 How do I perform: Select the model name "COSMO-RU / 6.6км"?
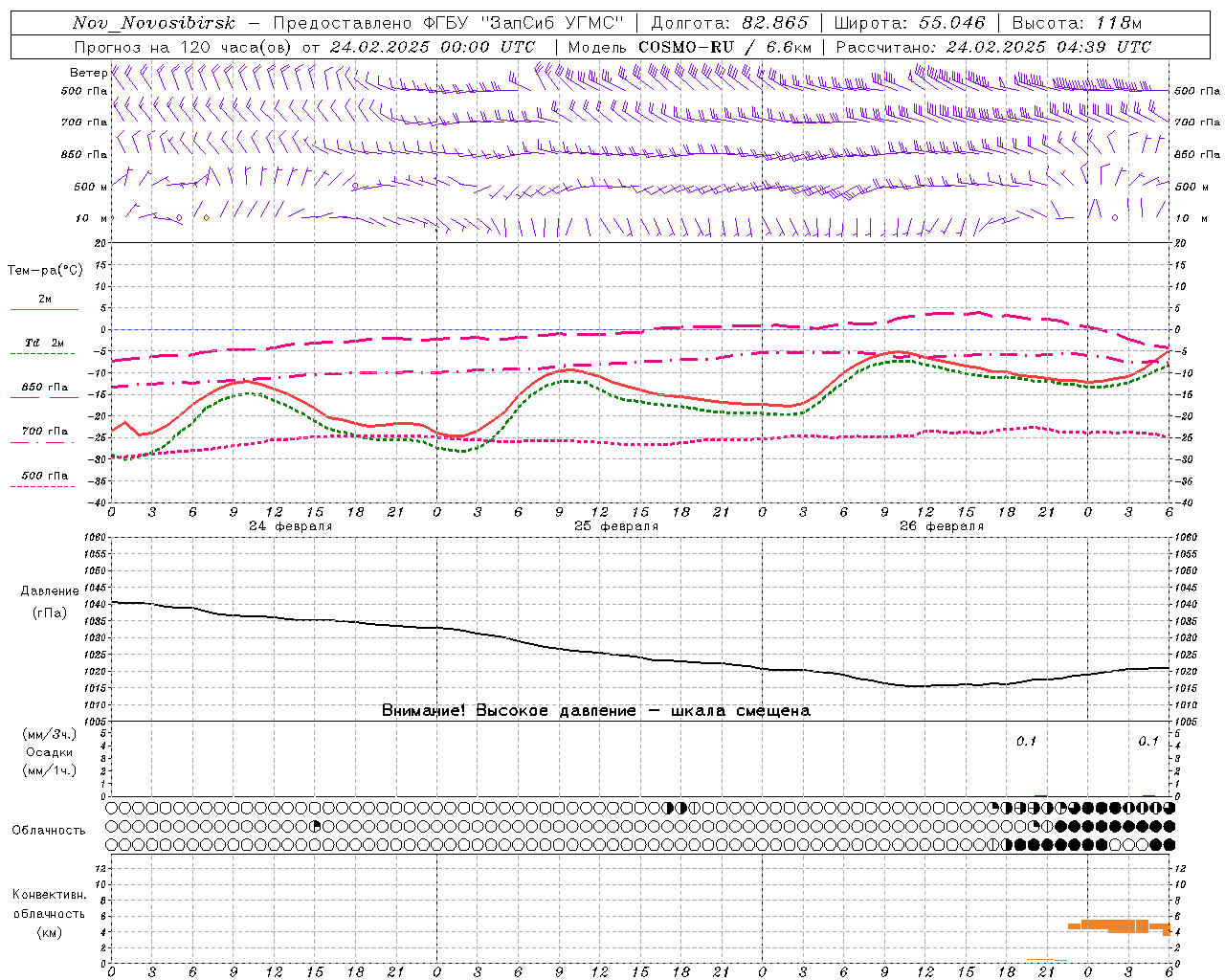[725, 47]
